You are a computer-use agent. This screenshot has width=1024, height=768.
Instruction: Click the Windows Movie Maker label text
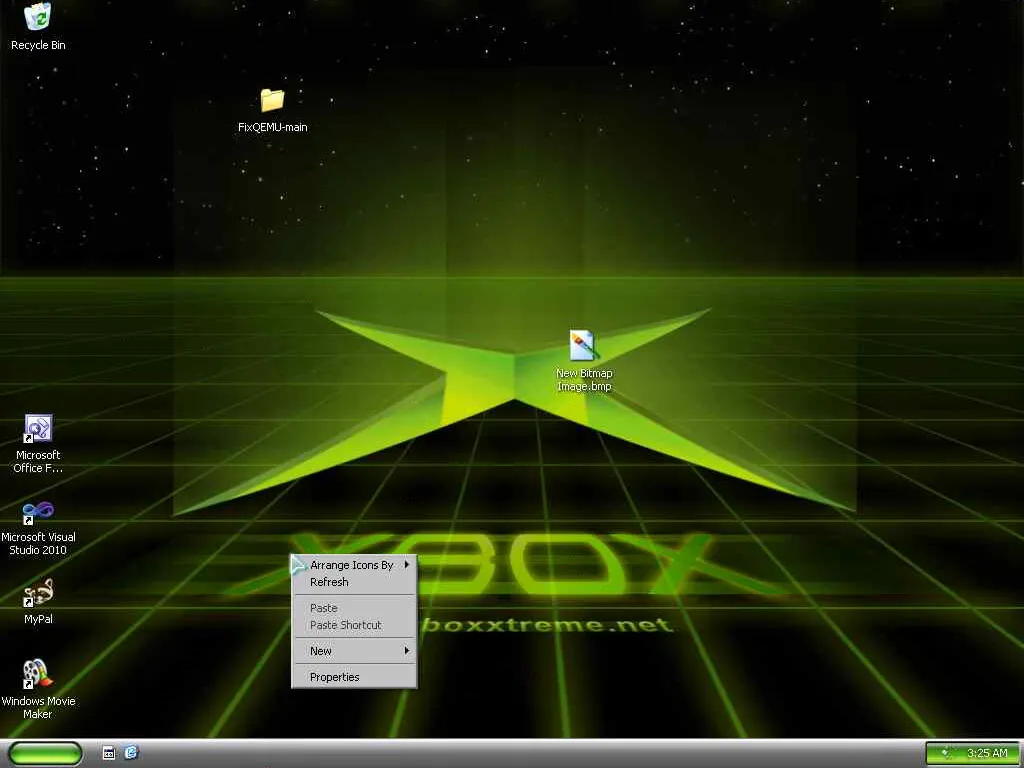pyautogui.click(x=38, y=708)
